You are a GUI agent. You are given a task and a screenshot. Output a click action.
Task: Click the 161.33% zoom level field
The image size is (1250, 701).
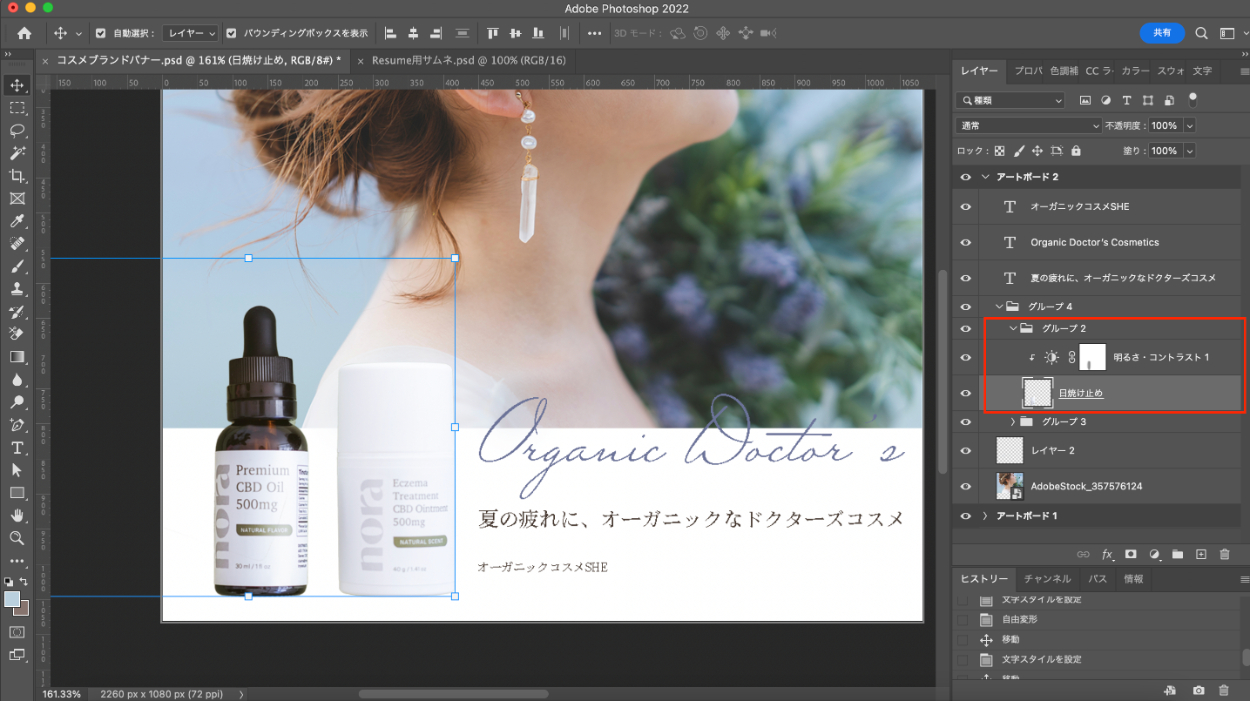62,693
